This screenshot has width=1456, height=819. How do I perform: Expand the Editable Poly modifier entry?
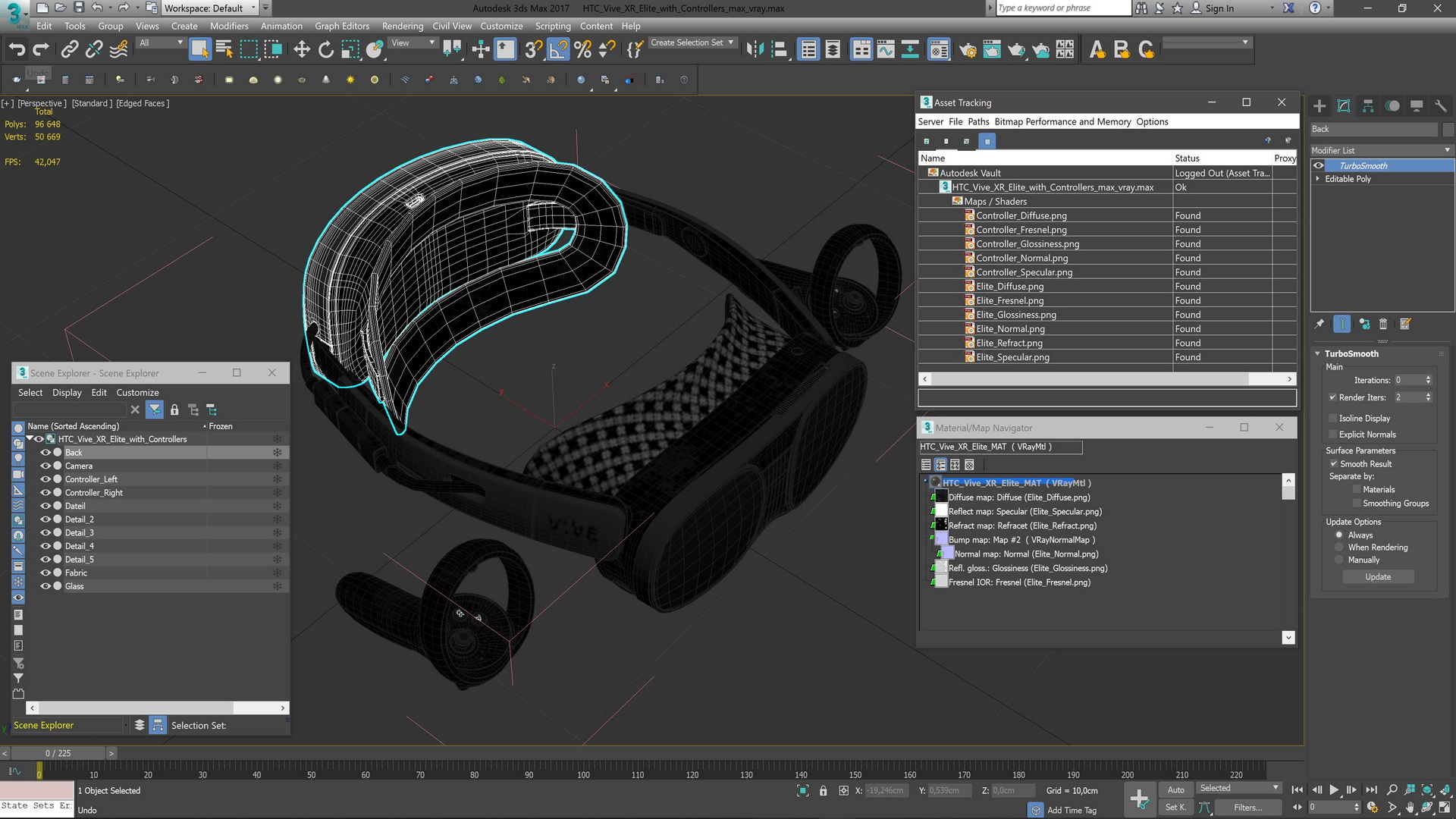pyautogui.click(x=1317, y=179)
